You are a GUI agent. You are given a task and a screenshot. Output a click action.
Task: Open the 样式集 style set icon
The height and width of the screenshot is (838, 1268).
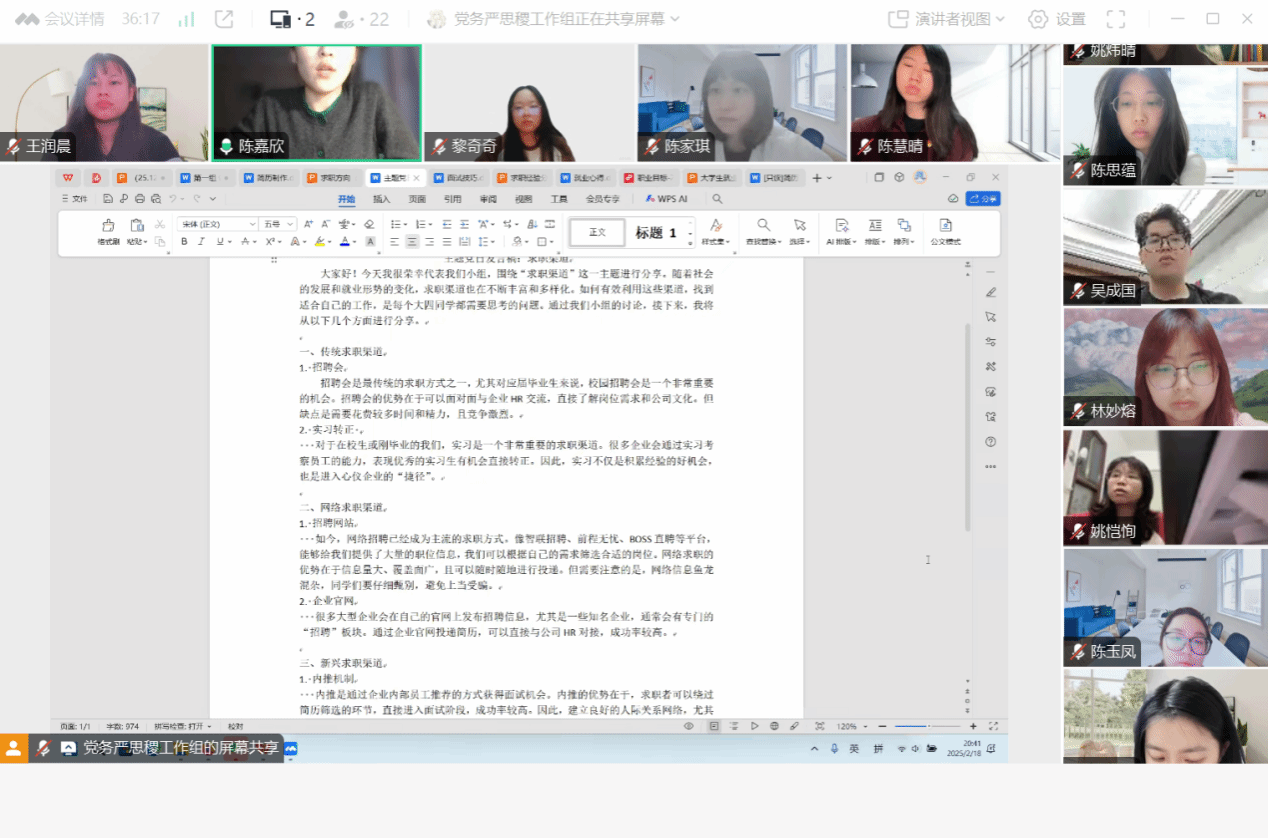coord(715,230)
